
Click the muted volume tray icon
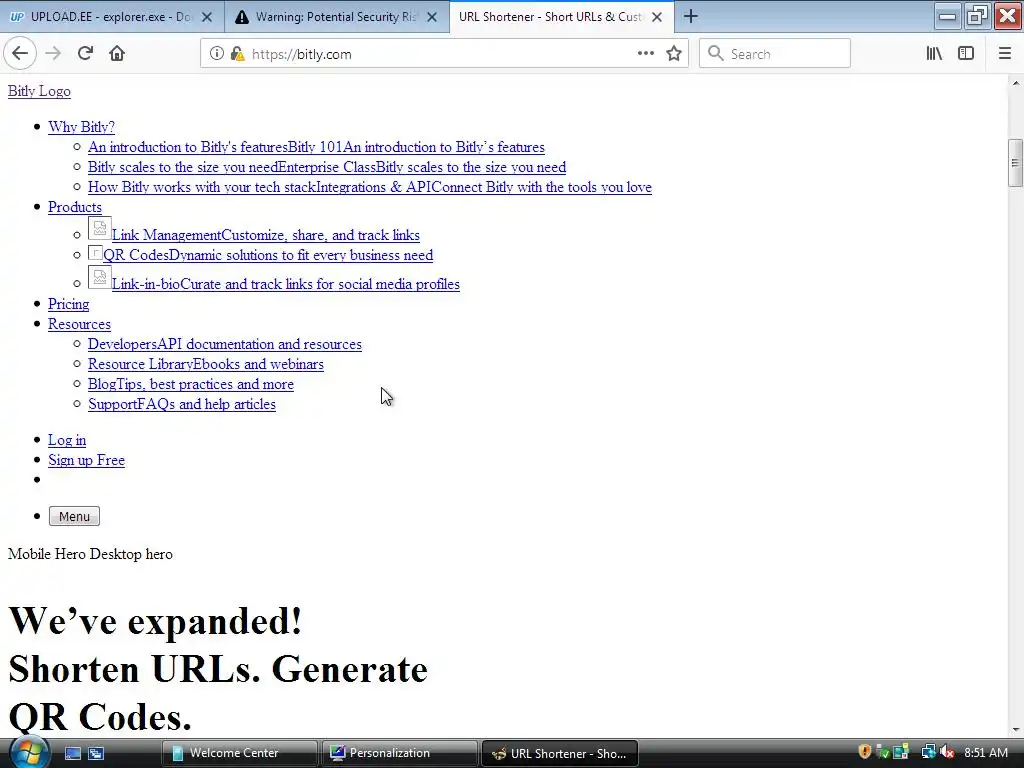click(x=947, y=752)
